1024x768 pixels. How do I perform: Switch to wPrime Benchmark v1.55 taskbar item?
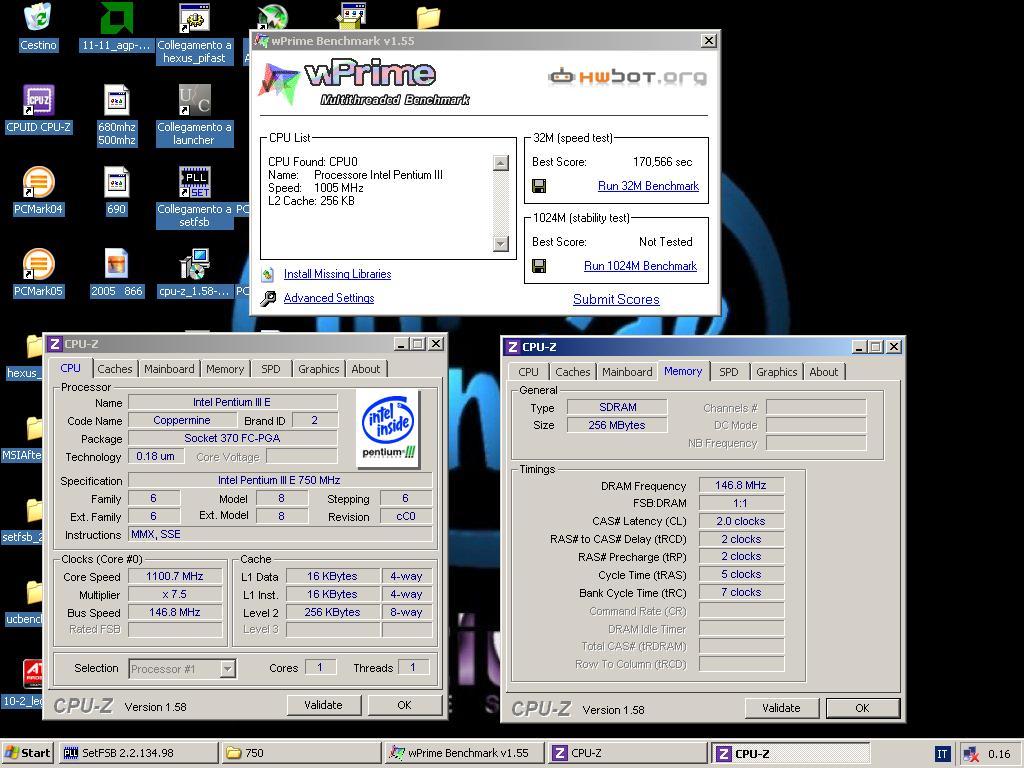(463, 753)
